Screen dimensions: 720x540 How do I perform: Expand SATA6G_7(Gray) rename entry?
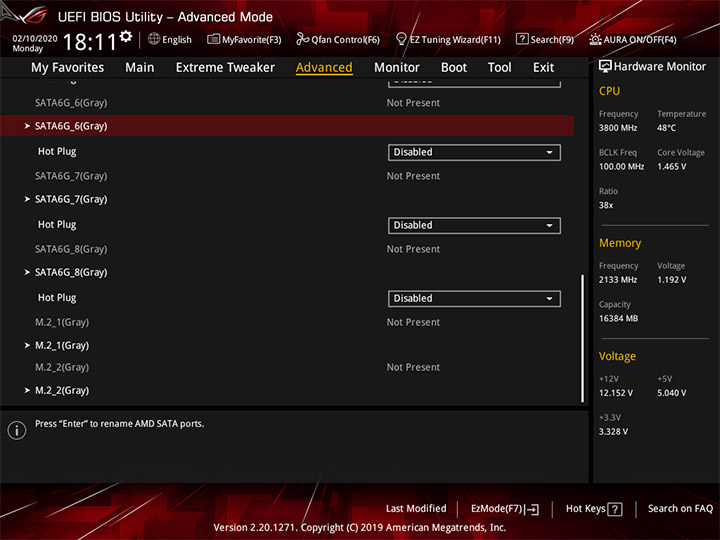[71, 199]
